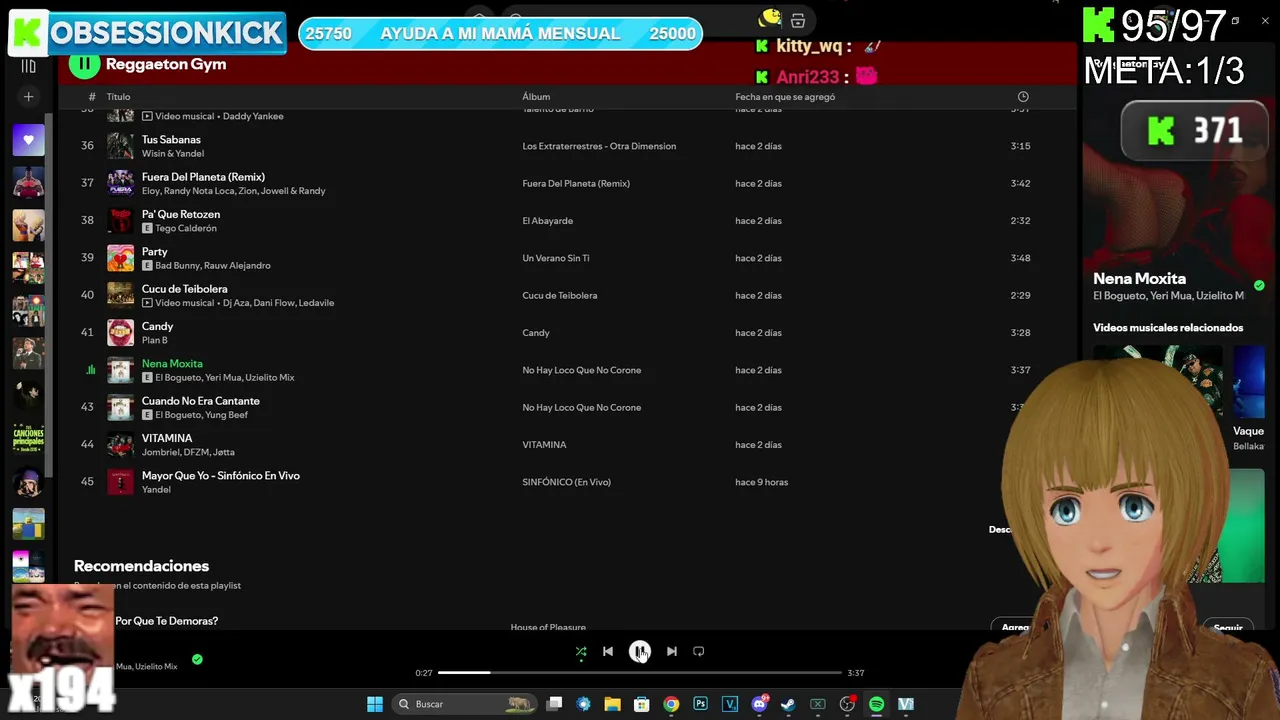Open Task View from the taskbar
This screenshot has height=720, width=1280.
pos(555,704)
